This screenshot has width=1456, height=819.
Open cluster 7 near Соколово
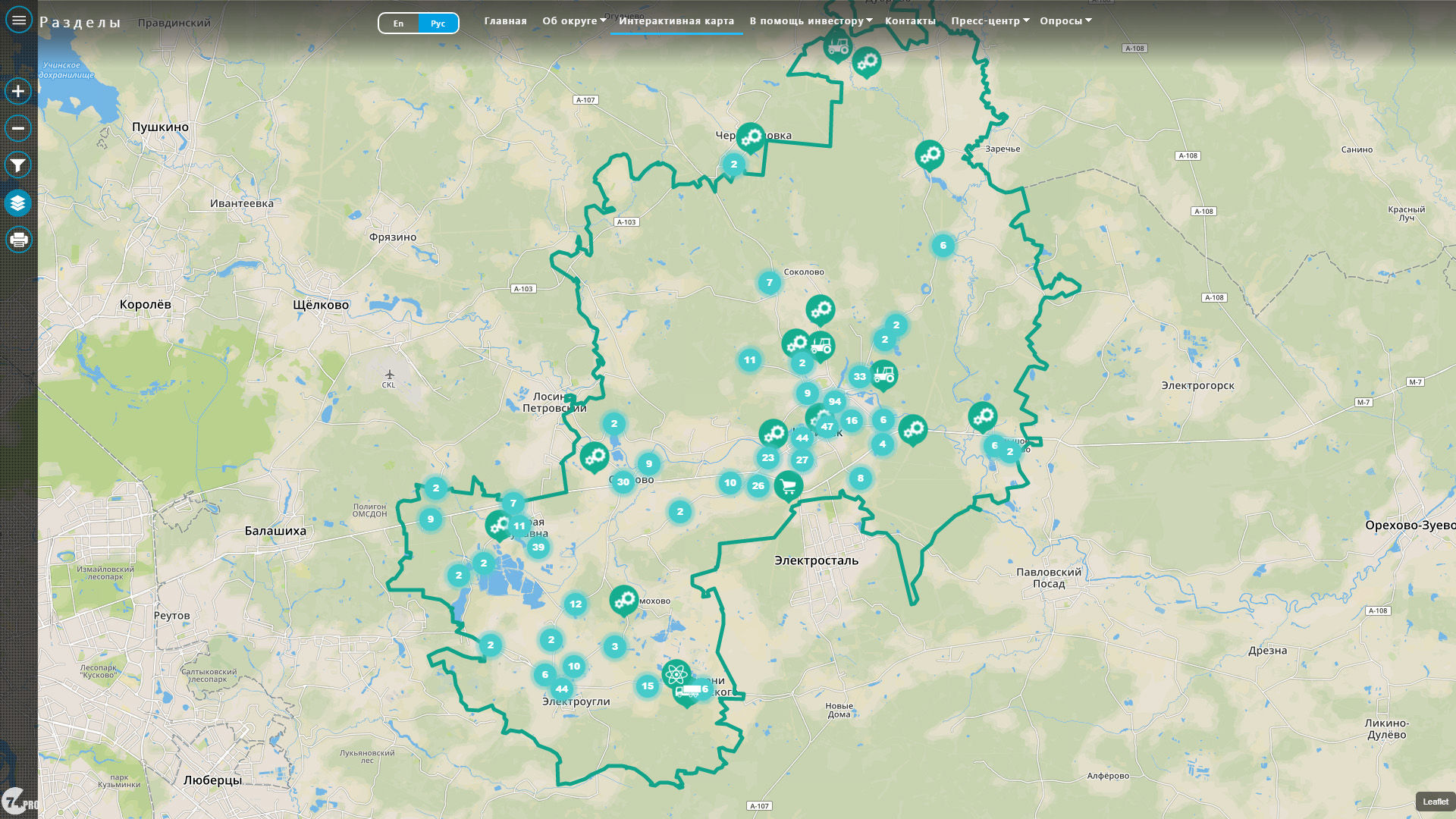(x=769, y=283)
